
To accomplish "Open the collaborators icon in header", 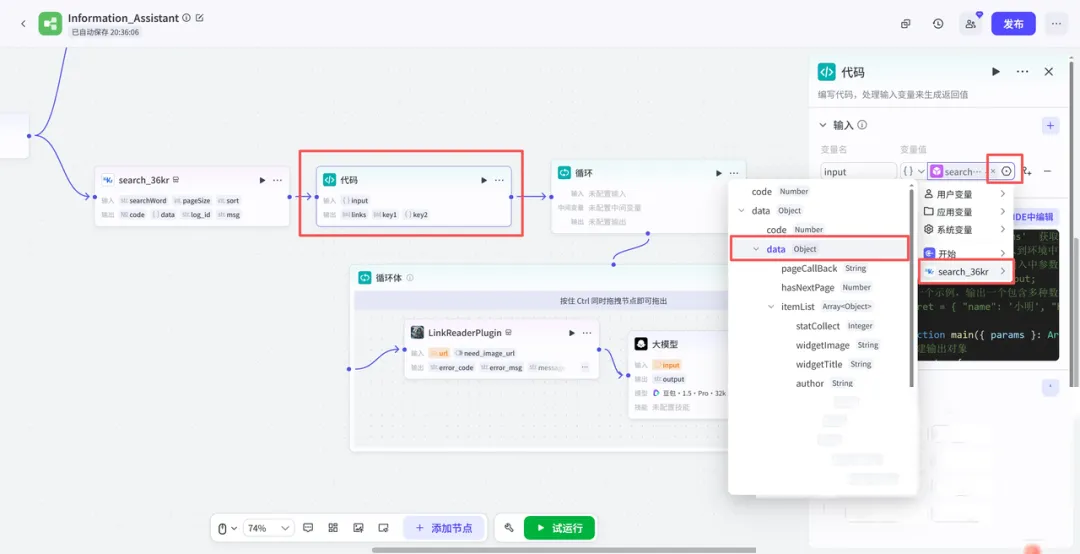I will pos(970,23).
